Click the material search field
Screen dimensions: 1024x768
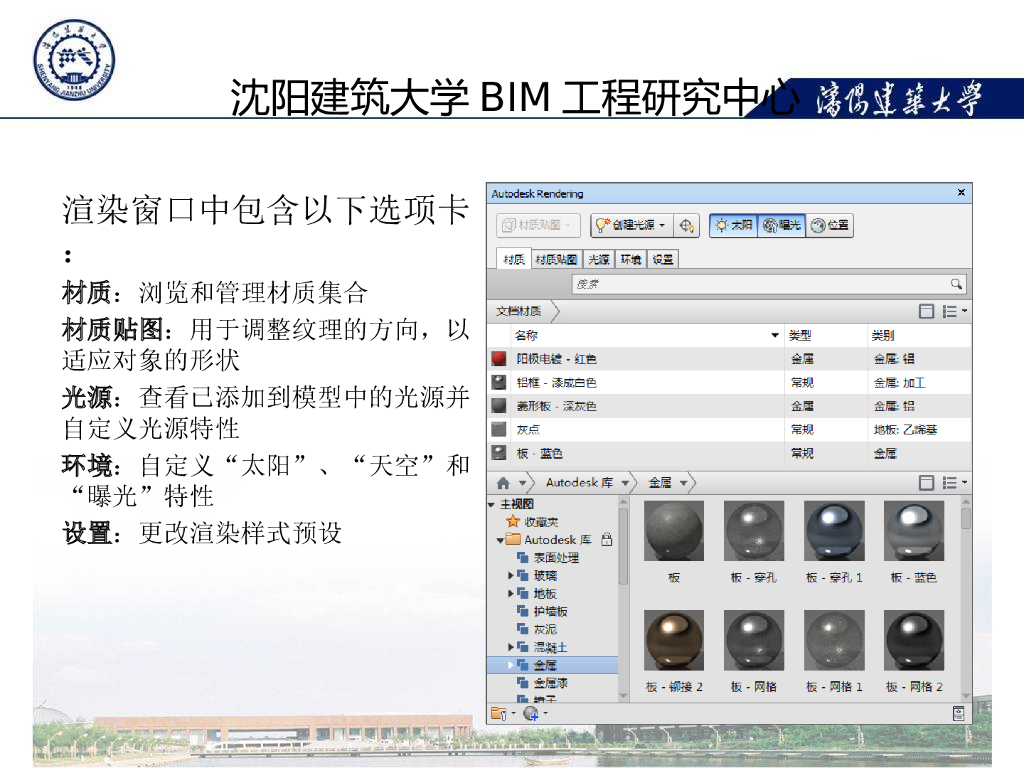(x=769, y=284)
